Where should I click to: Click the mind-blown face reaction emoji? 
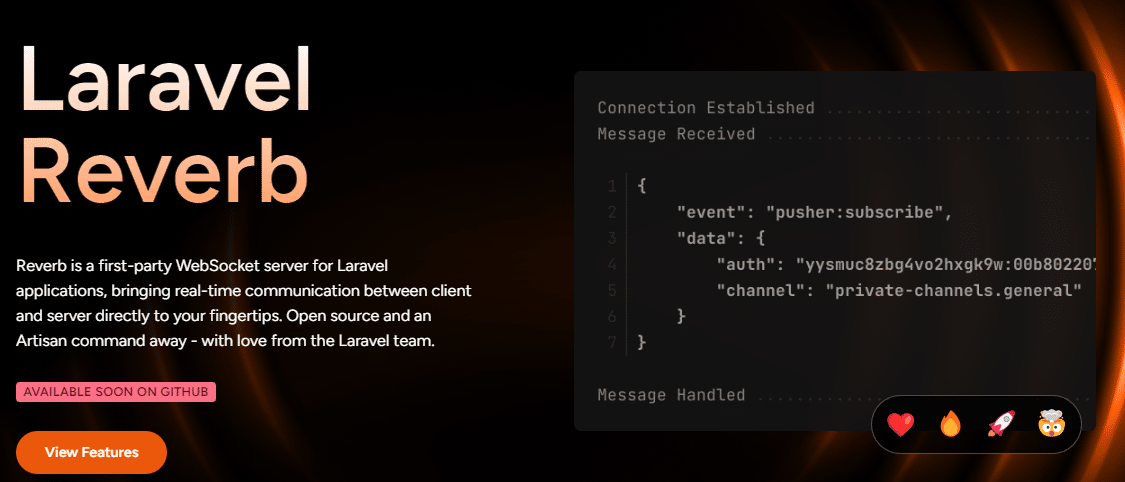click(1051, 424)
